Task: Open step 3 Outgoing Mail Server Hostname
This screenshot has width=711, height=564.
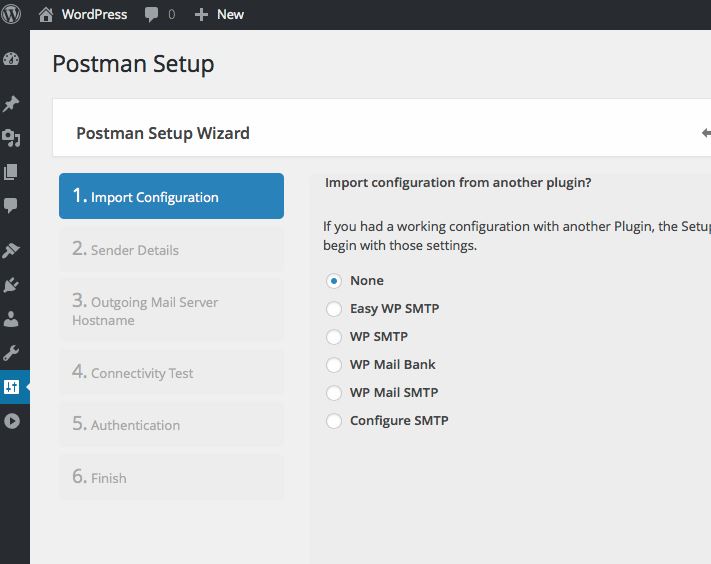Action: pyautogui.click(x=171, y=310)
